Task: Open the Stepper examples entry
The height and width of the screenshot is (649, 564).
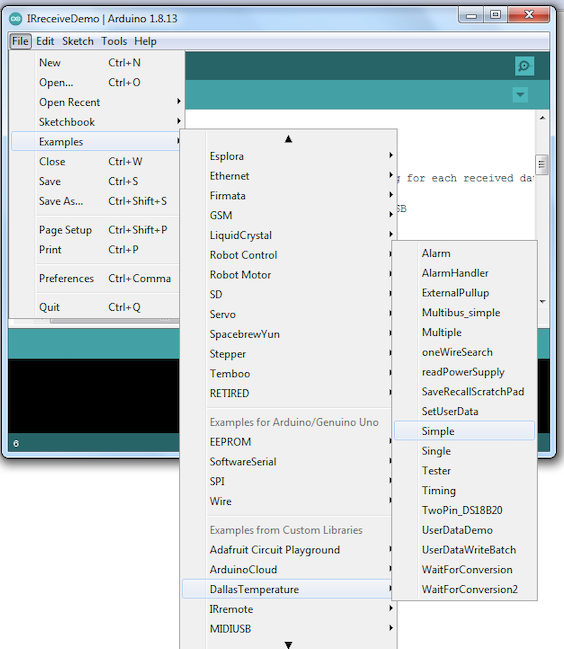Action: [x=287, y=354]
